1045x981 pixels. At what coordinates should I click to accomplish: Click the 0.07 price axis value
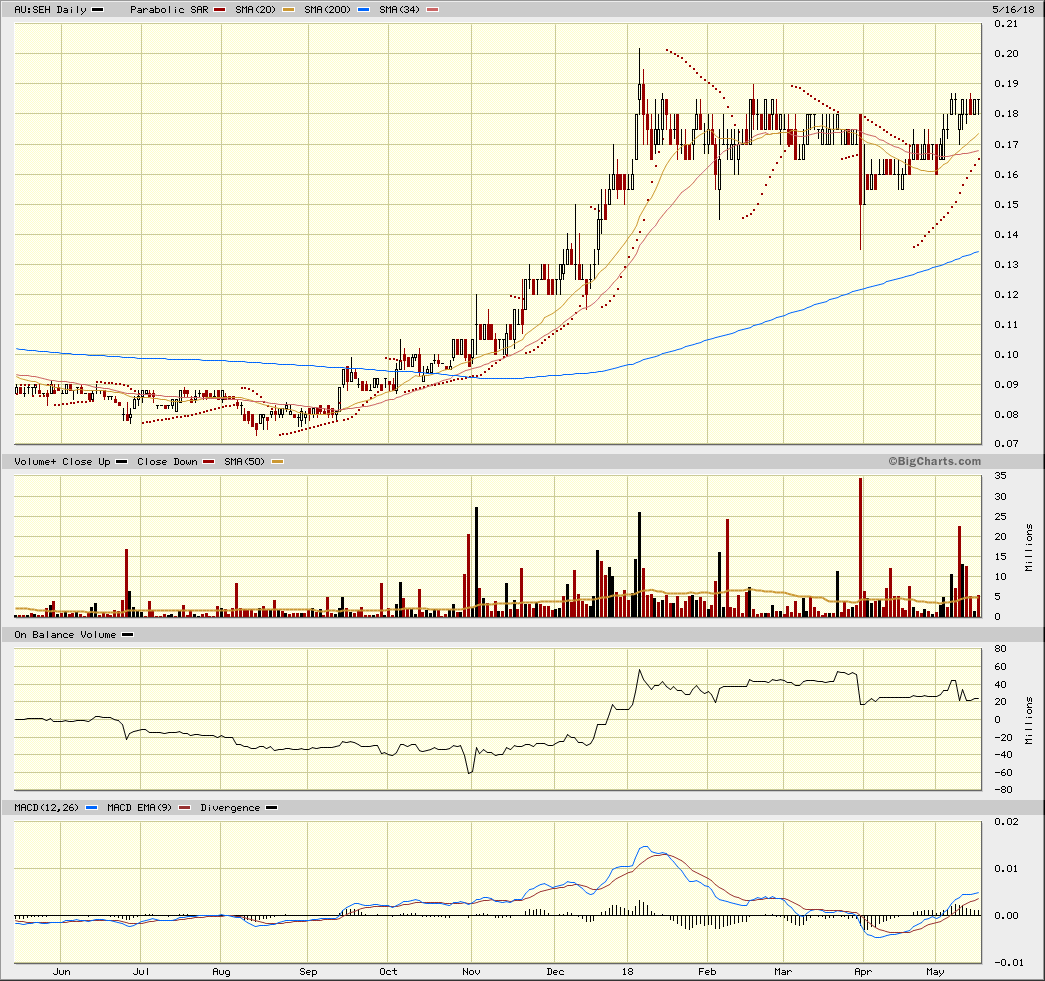pos(1006,443)
